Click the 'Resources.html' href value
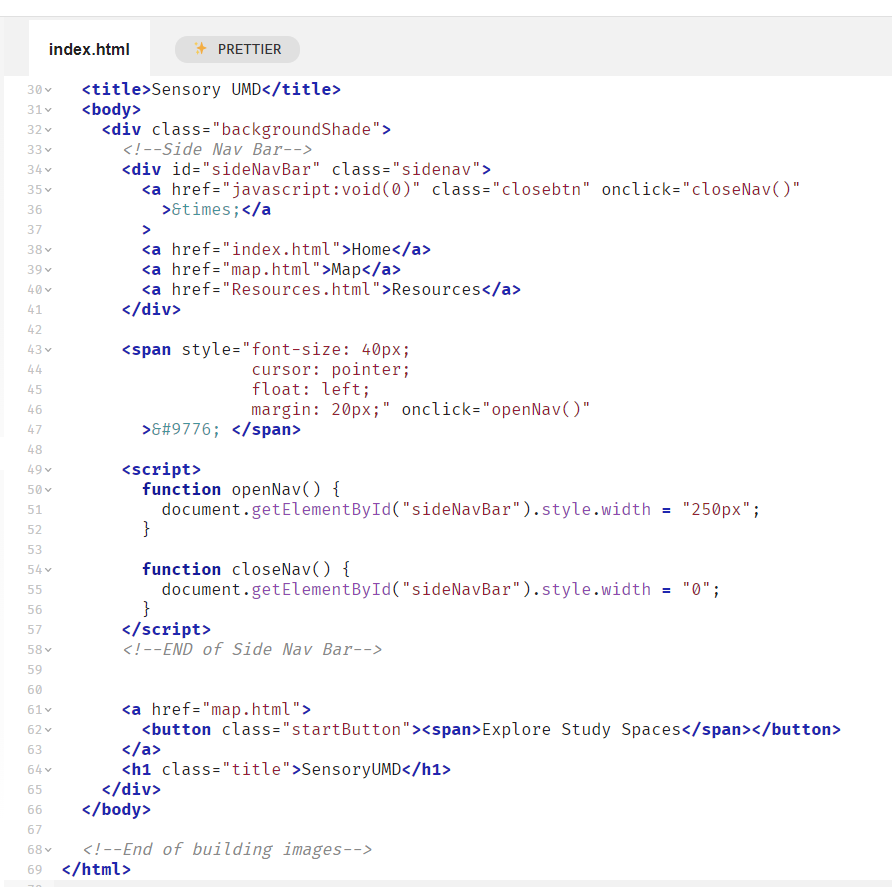 (x=302, y=290)
